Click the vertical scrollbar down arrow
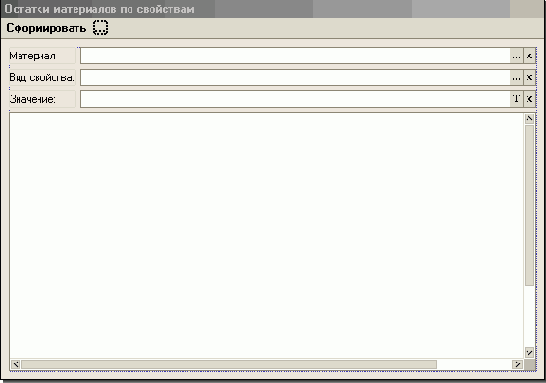The height and width of the screenshot is (383, 546). [529, 353]
